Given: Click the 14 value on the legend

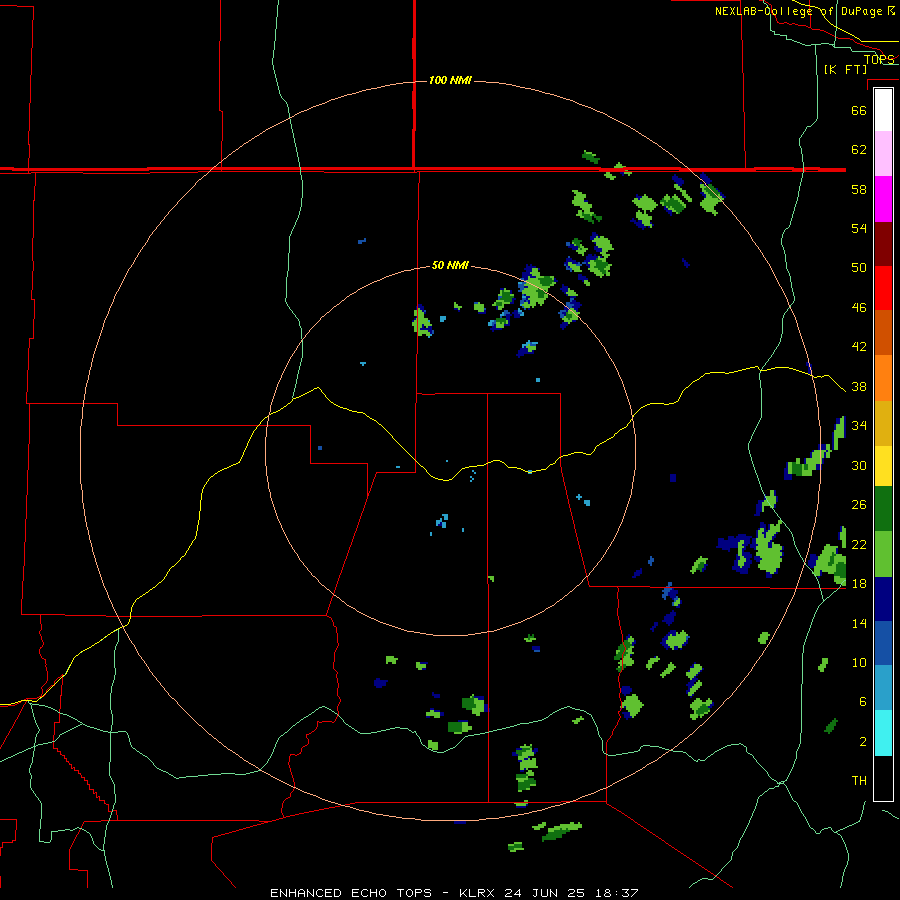Looking at the screenshot, I should tap(859, 623).
